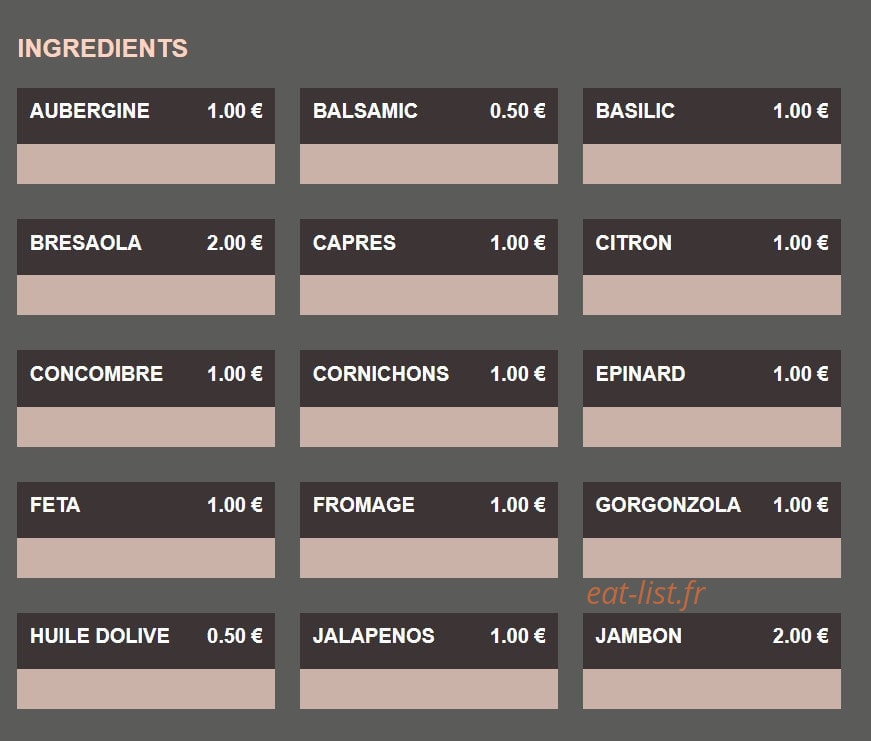Click the beige area under JALAPENOS
This screenshot has height=741, width=871.
[429, 689]
